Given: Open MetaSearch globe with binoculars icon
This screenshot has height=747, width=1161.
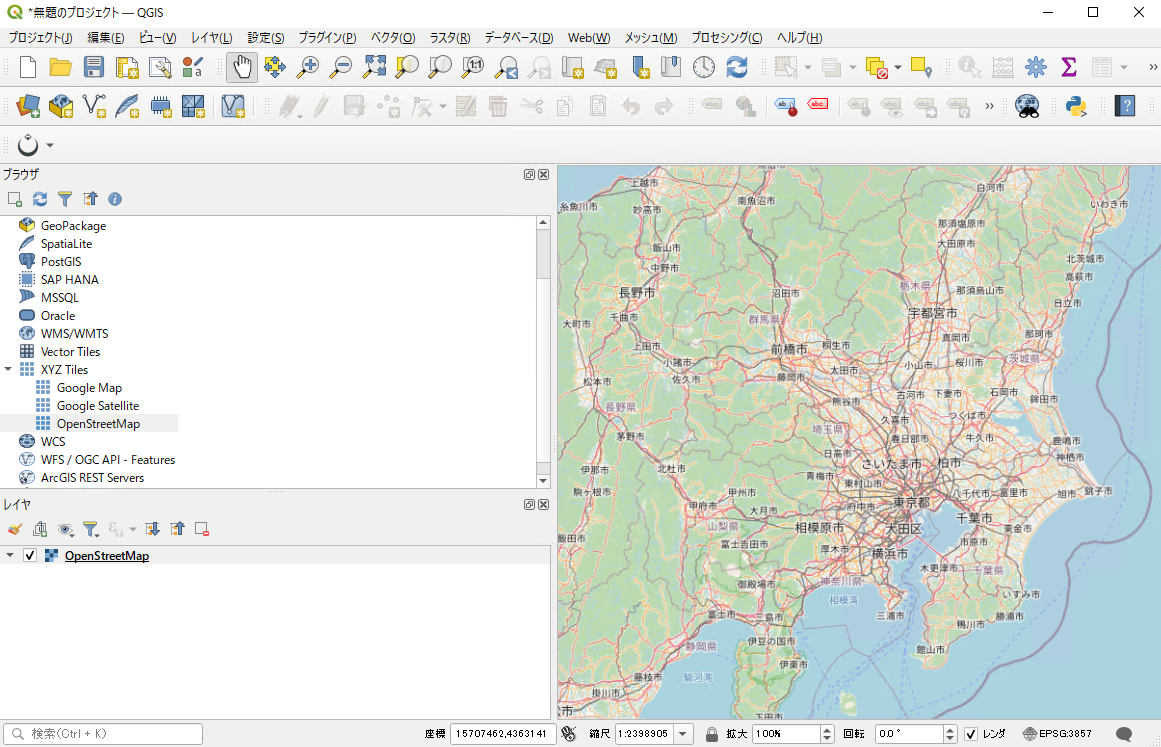Looking at the screenshot, I should click(x=1027, y=107).
